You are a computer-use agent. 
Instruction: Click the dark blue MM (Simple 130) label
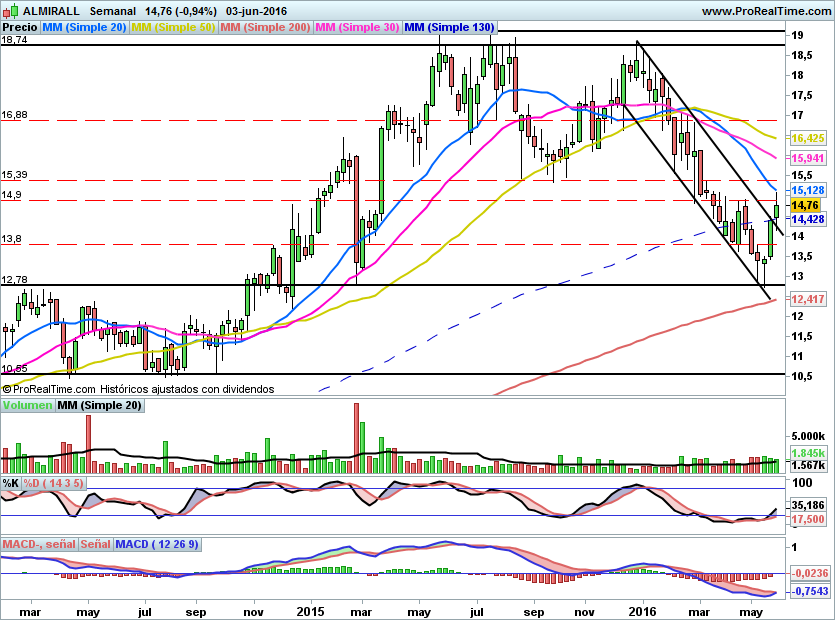(x=449, y=27)
